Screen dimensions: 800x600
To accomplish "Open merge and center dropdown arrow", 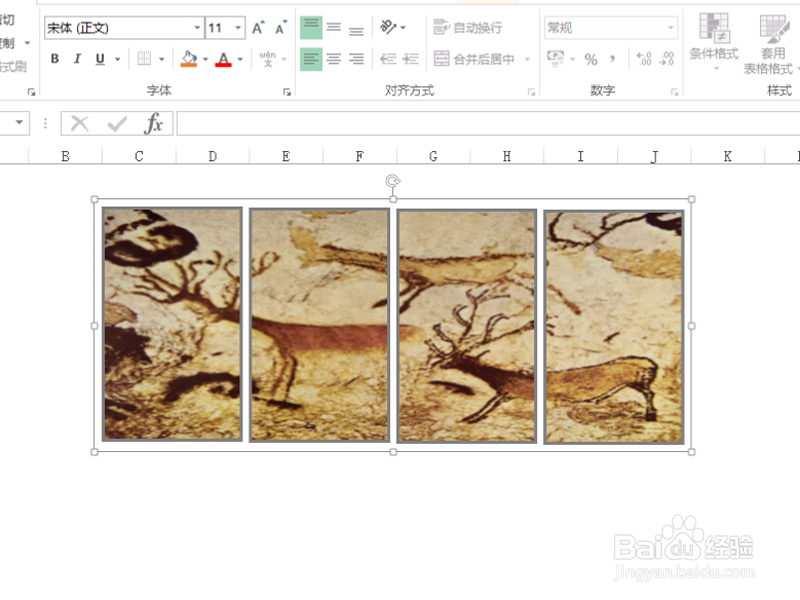I will [x=528, y=59].
